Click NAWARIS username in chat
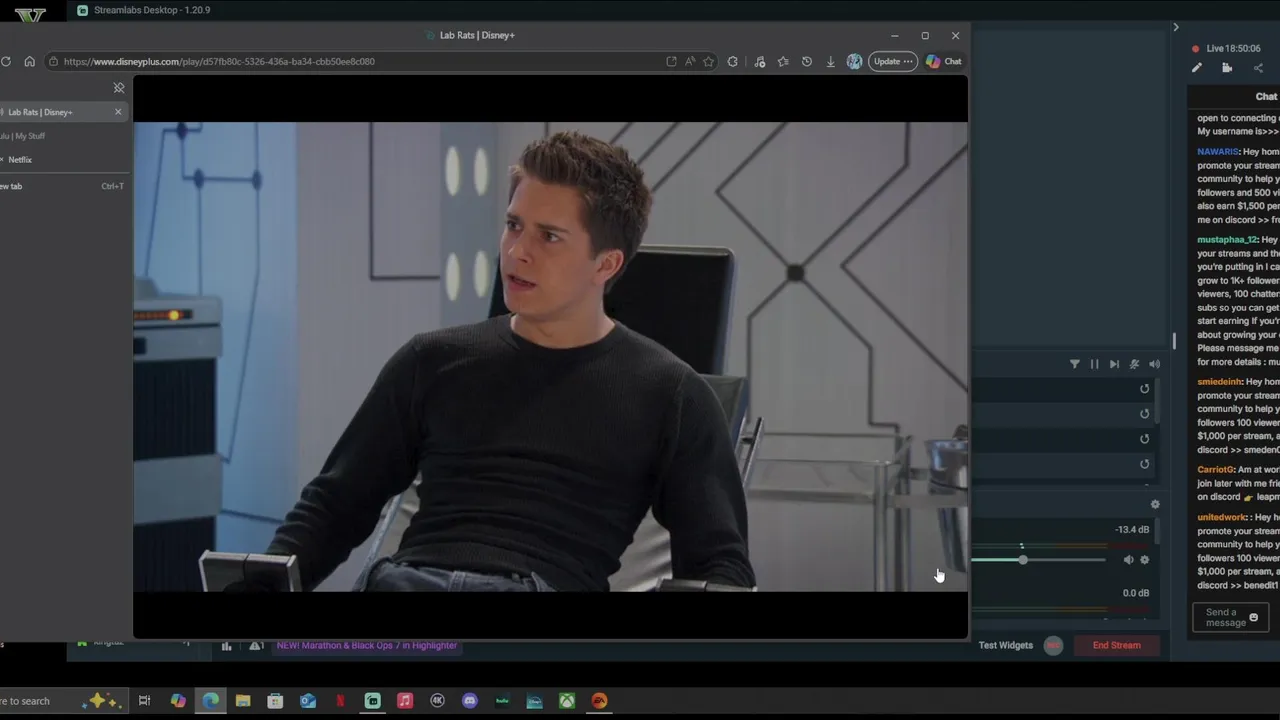The image size is (1280, 720). [x=1217, y=152]
